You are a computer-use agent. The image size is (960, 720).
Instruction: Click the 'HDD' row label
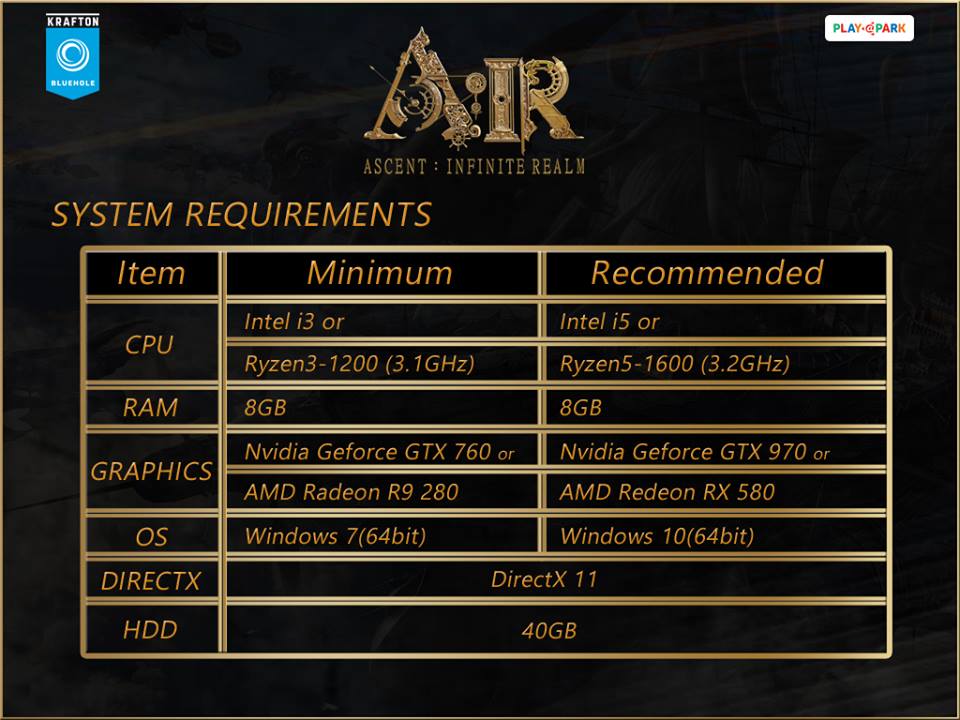click(x=150, y=630)
